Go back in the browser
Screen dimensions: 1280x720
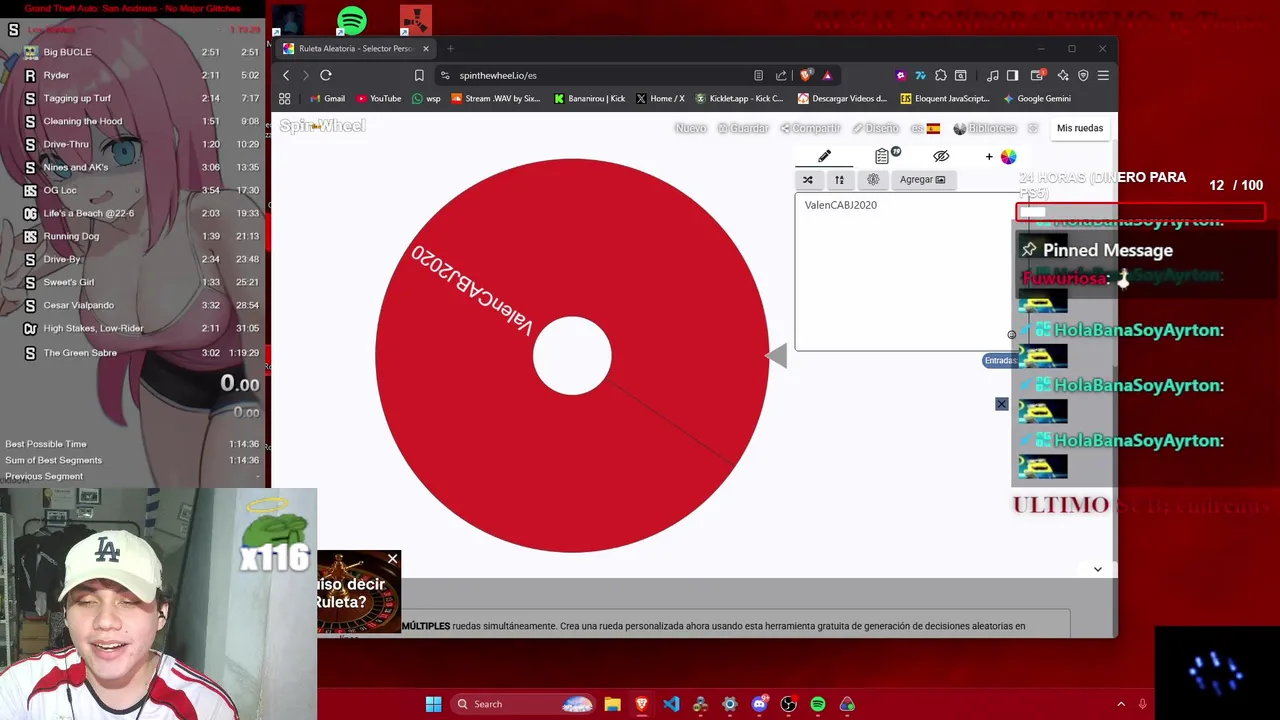tap(286, 75)
